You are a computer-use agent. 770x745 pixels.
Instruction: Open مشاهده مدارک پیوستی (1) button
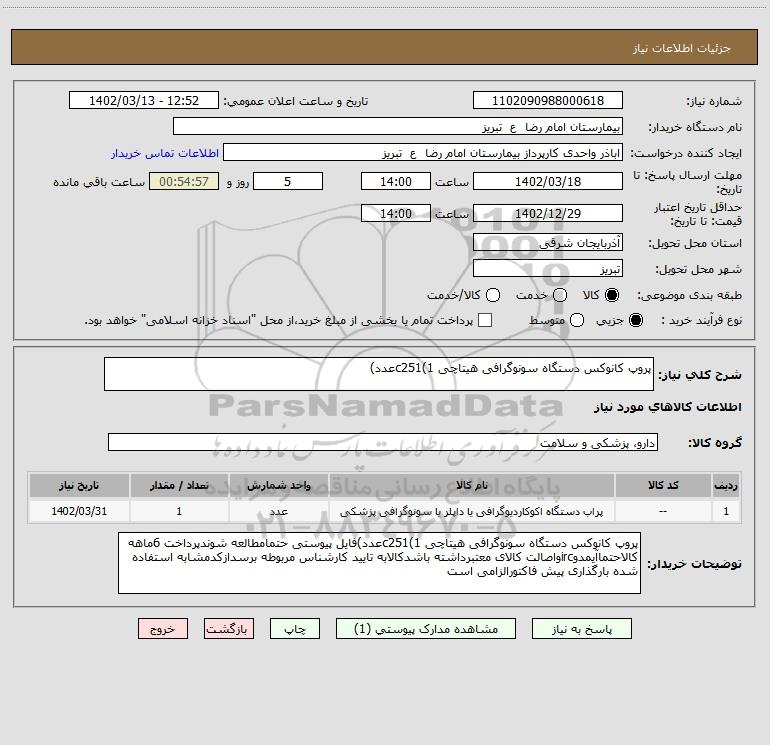point(426,629)
